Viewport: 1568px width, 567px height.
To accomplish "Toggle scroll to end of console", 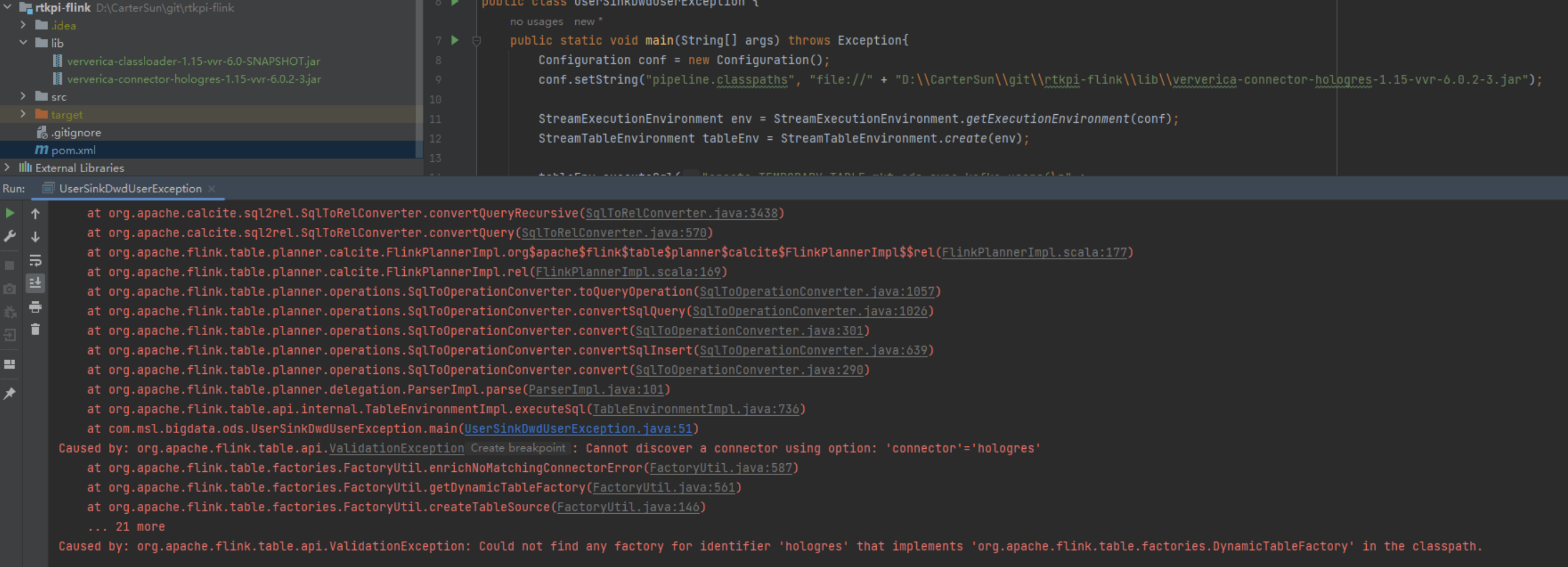I will click(35, 283).
